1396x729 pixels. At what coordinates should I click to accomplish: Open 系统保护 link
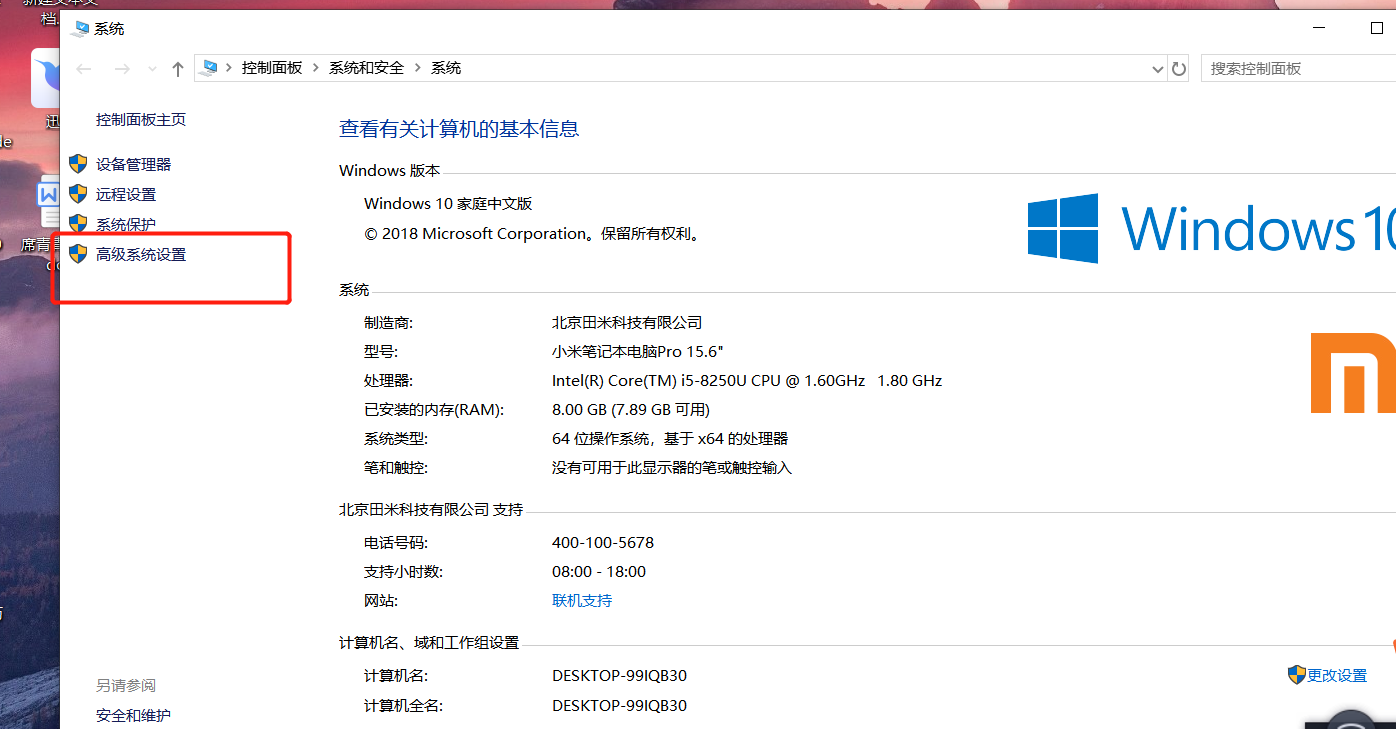(x=126, y=224)
